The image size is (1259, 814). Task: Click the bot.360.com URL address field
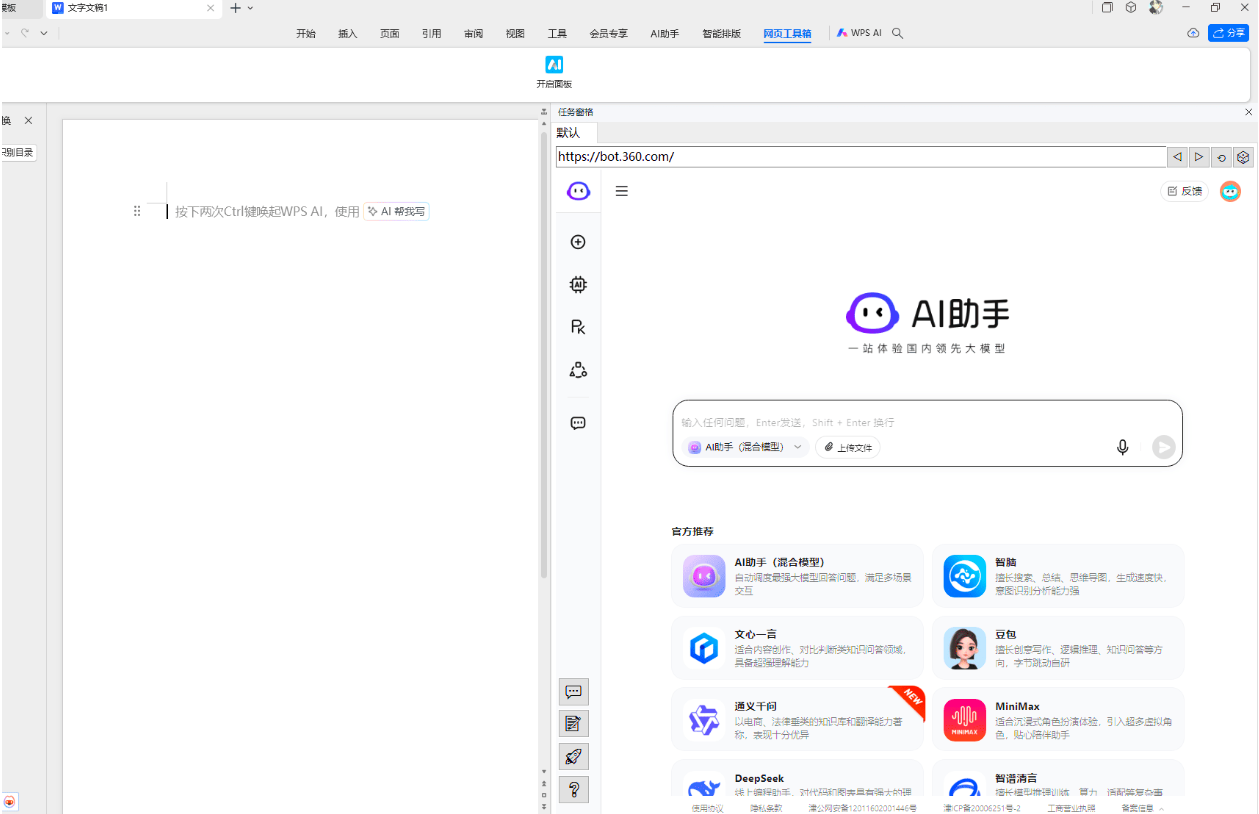point(861,157)
